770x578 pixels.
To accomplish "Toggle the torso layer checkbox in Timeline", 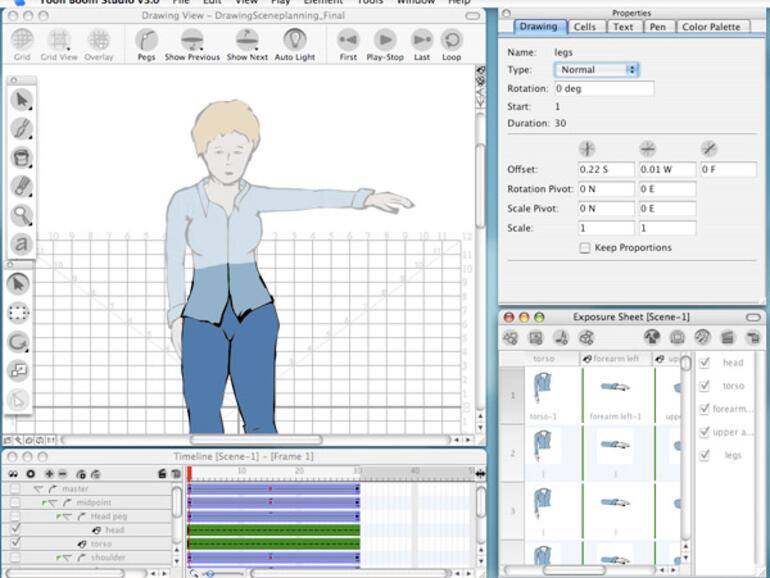I will pyautogui.click(x=15, y=543).
